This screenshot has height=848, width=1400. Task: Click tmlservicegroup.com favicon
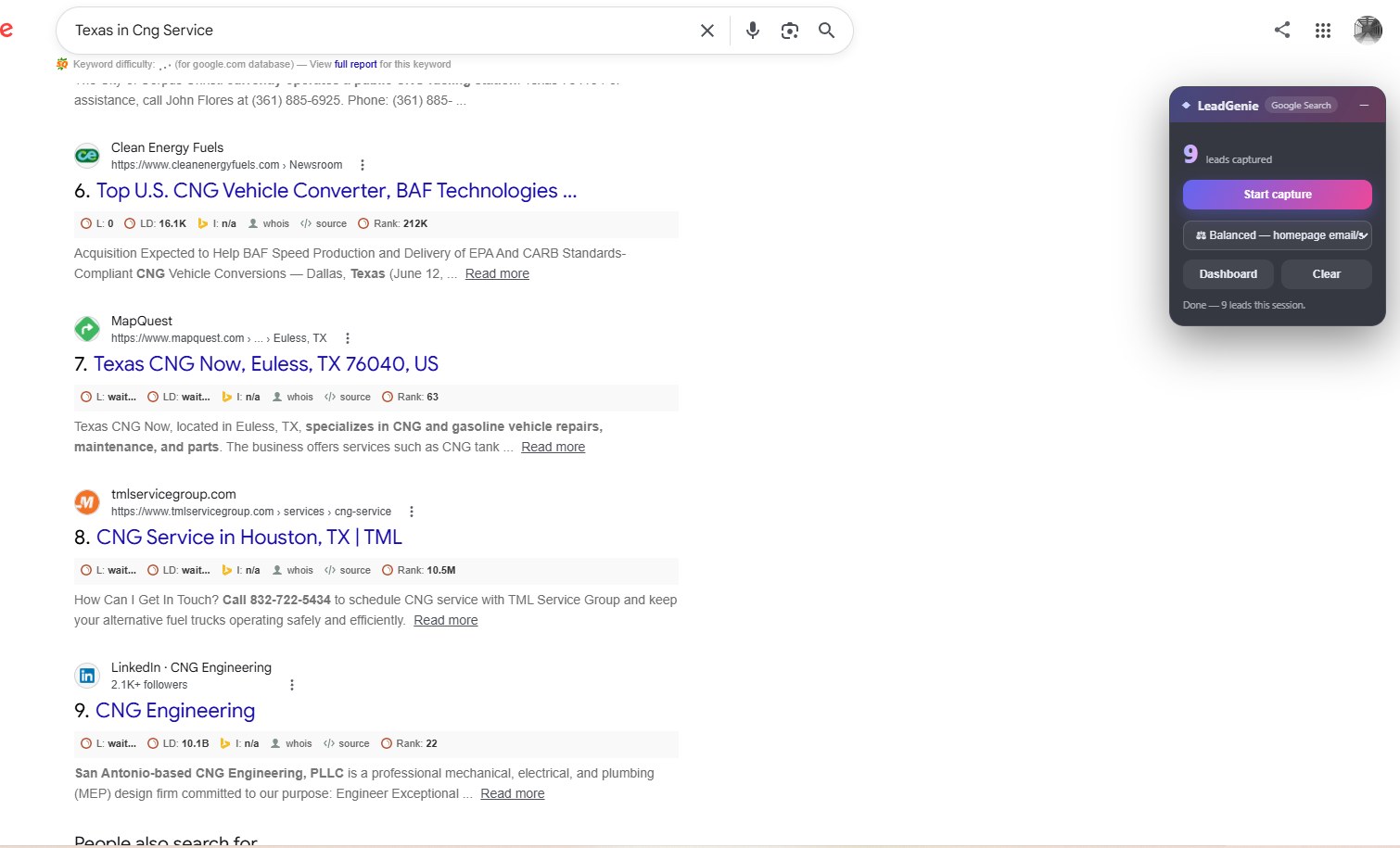point(87,502)
